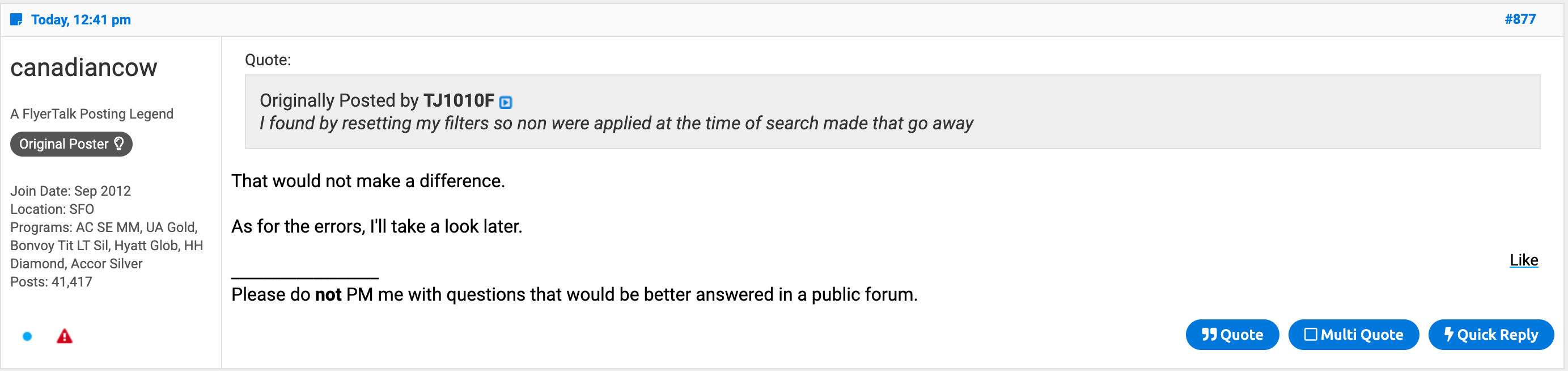Screen dimensions: 1568x371
Task: Click the Original Poster badge
Action: click(x=64, y=145)
